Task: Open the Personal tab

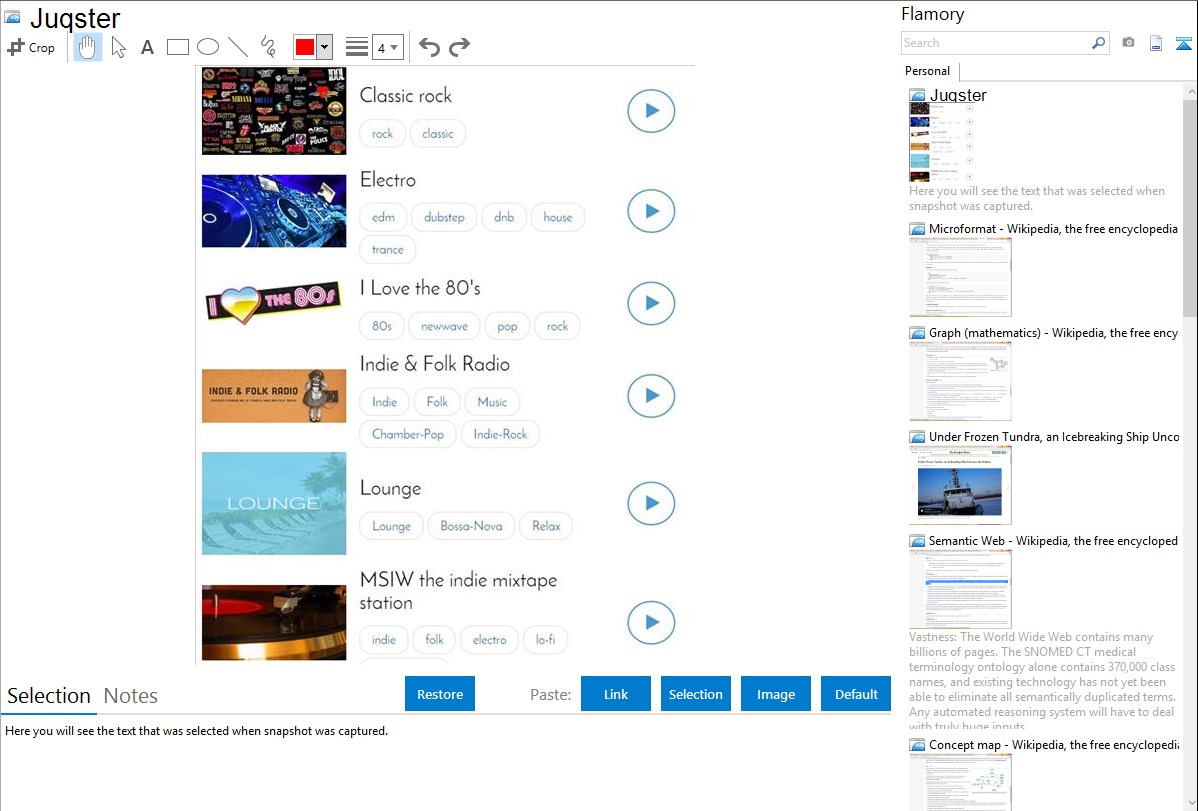Action: tap(927, 71)
